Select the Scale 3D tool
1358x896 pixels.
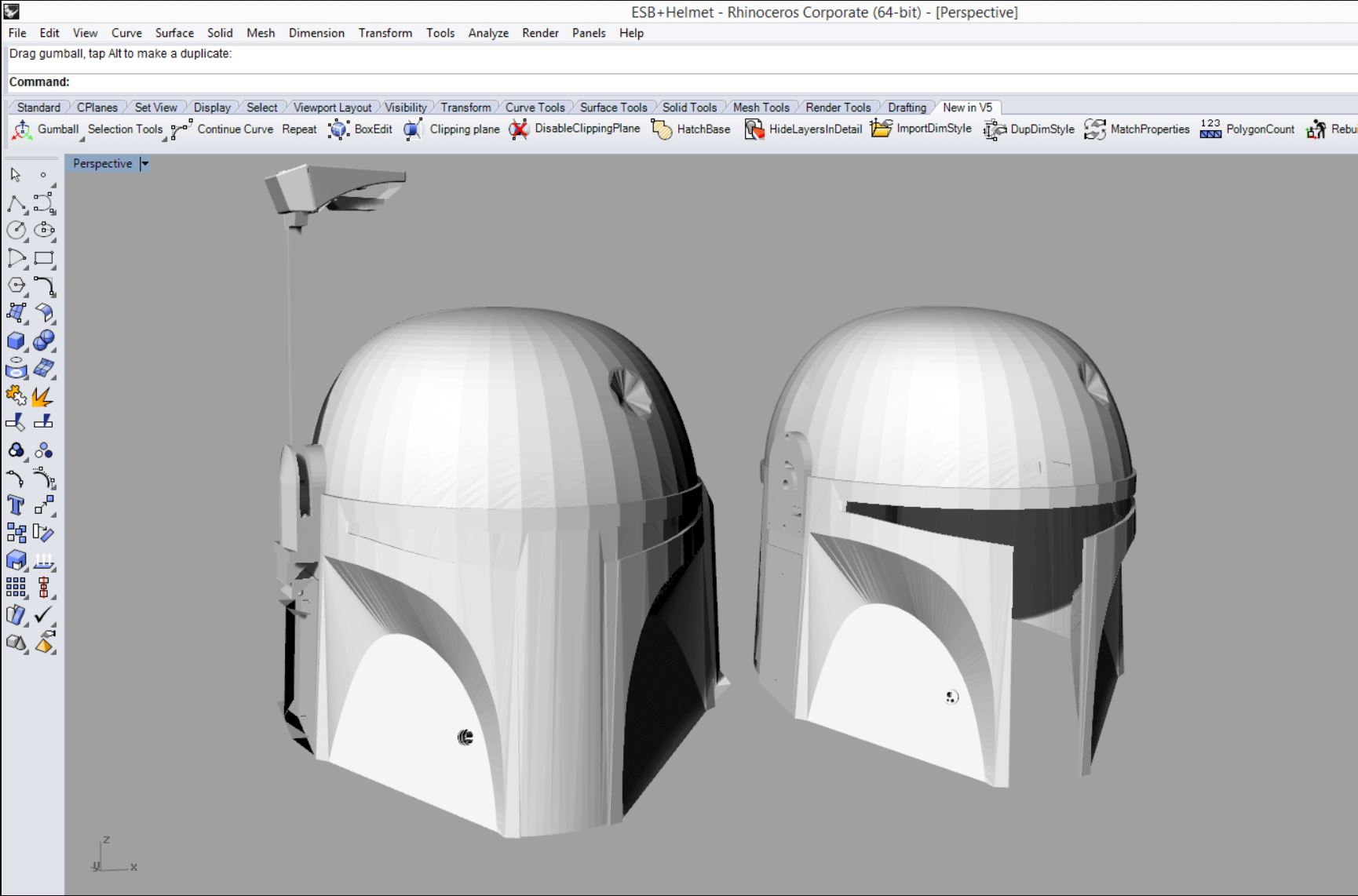click(x=16, y=560)
